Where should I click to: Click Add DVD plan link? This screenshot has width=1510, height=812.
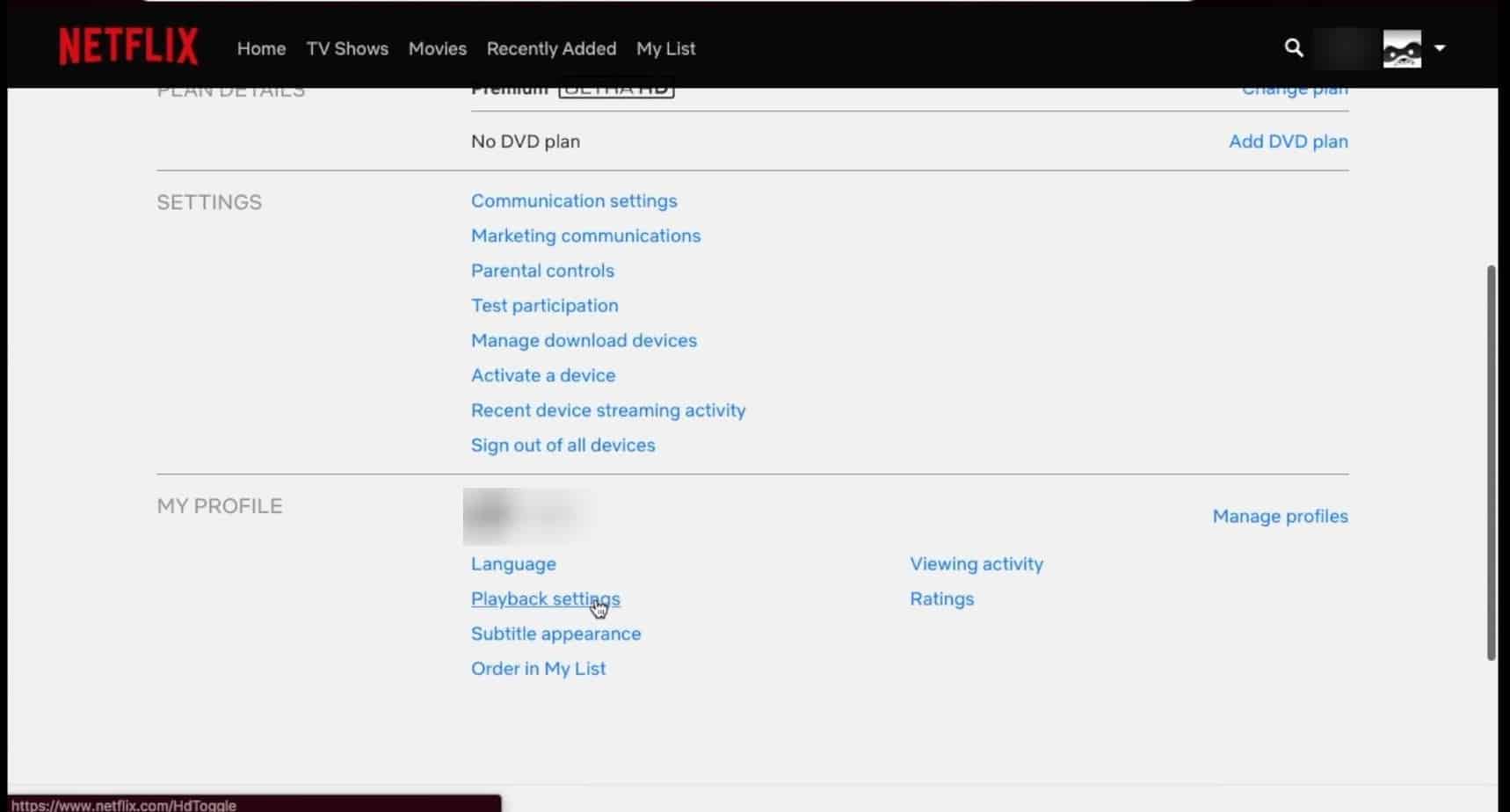click(x=1288, y=141)
